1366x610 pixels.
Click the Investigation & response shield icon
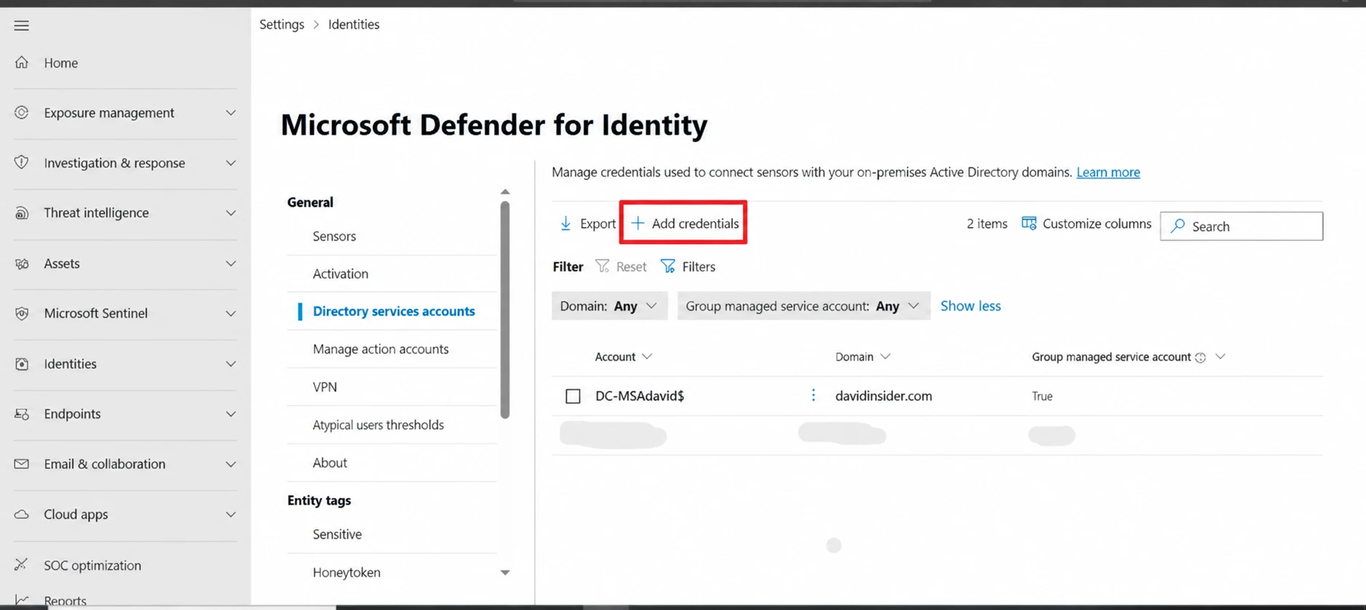(x=22, y=163)
